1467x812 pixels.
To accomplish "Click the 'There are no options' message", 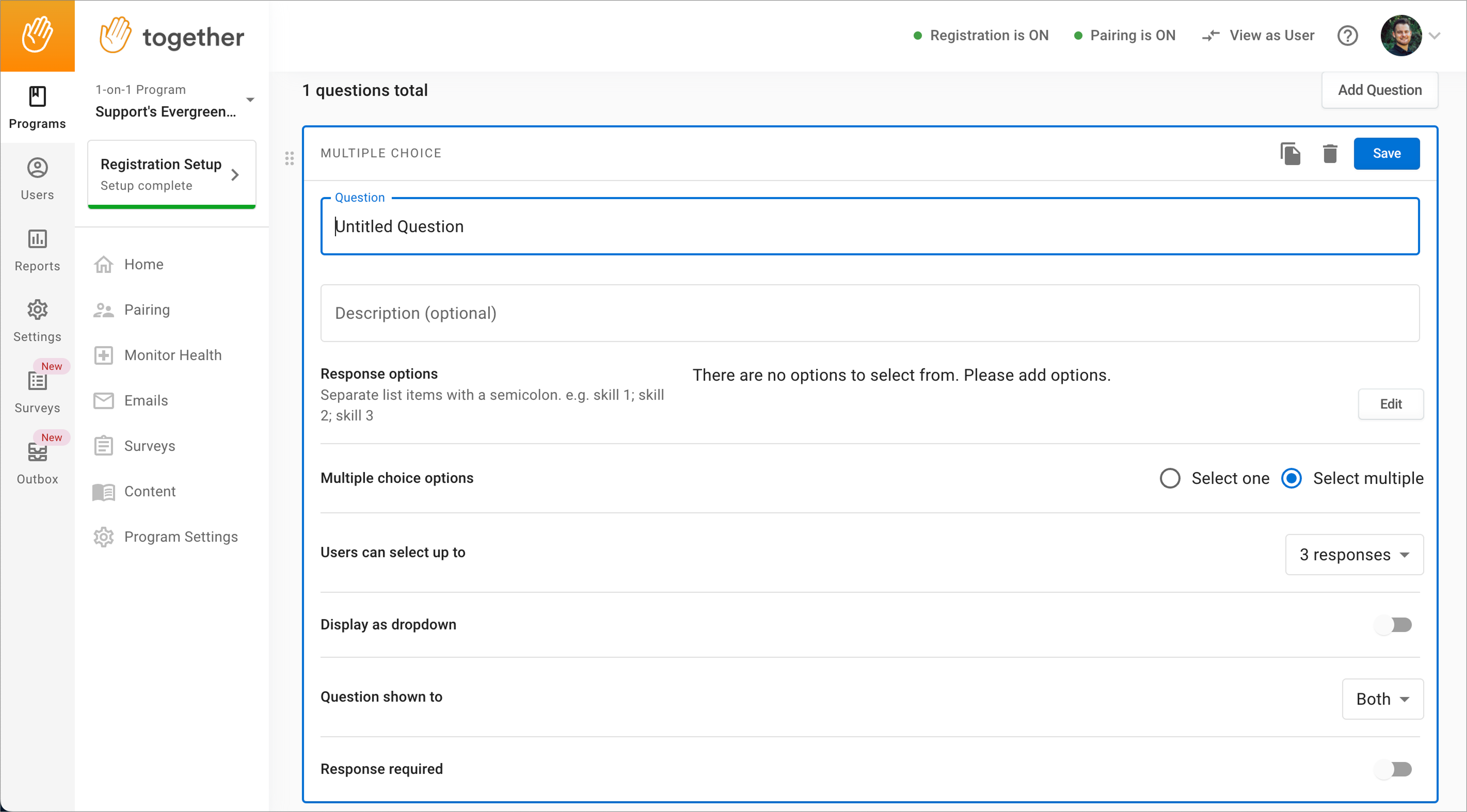I will point(901,375).
